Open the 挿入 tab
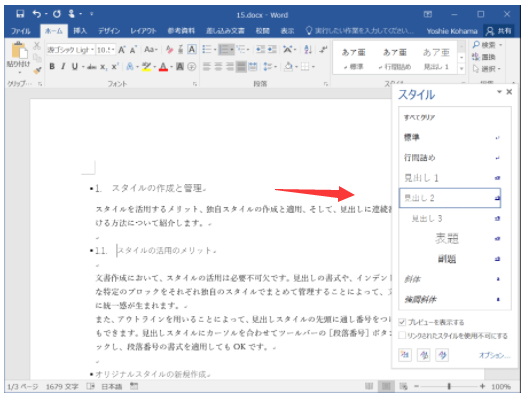526x398 pixels. pos(80,31)
